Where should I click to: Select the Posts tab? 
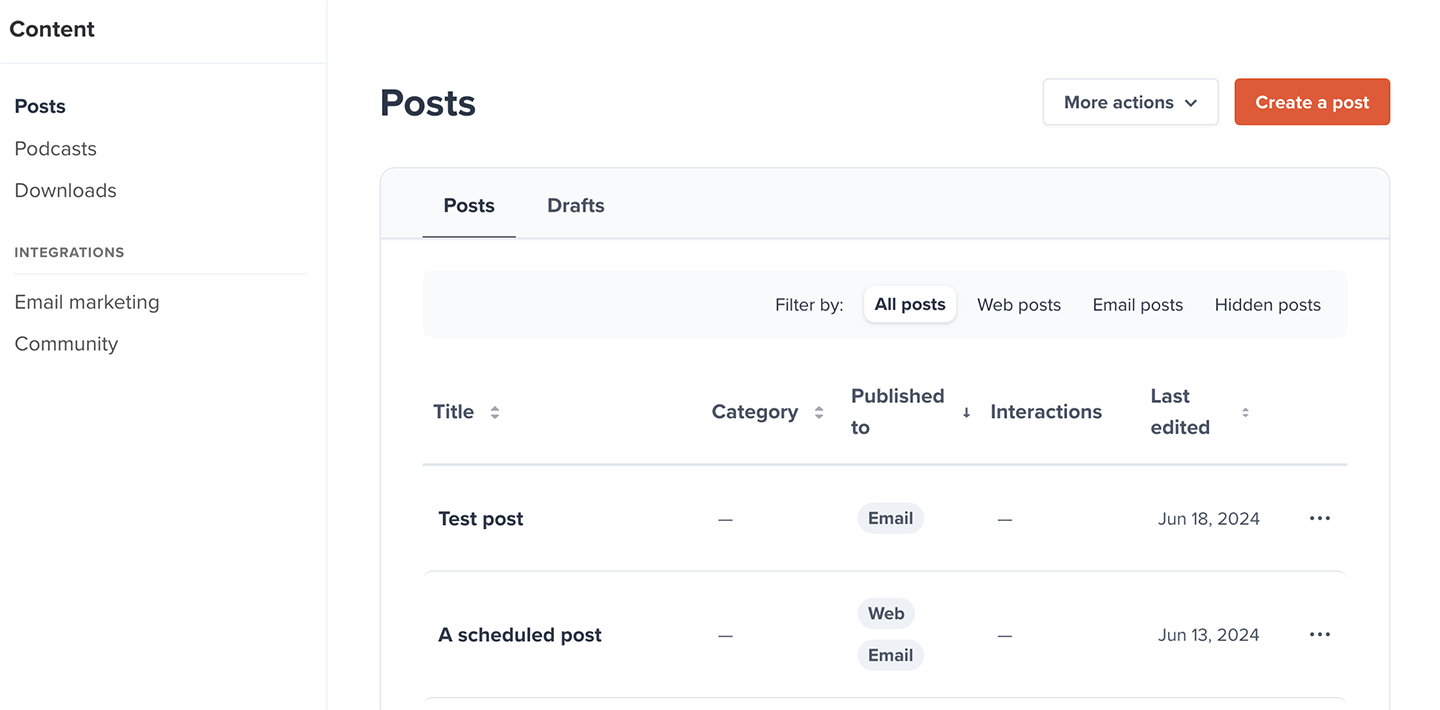pyautogui.click(x=469, y=206)
